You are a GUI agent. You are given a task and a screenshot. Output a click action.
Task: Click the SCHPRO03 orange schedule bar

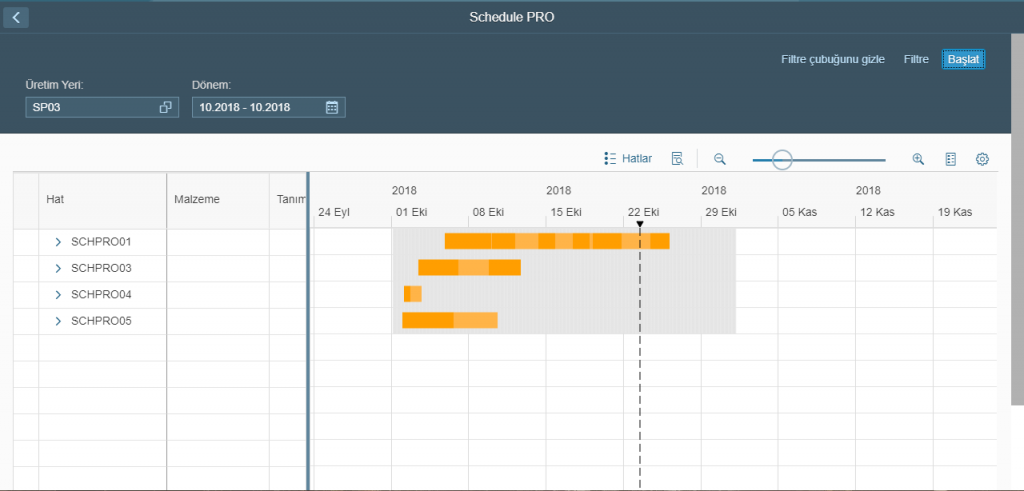click(x=470, y=267)
